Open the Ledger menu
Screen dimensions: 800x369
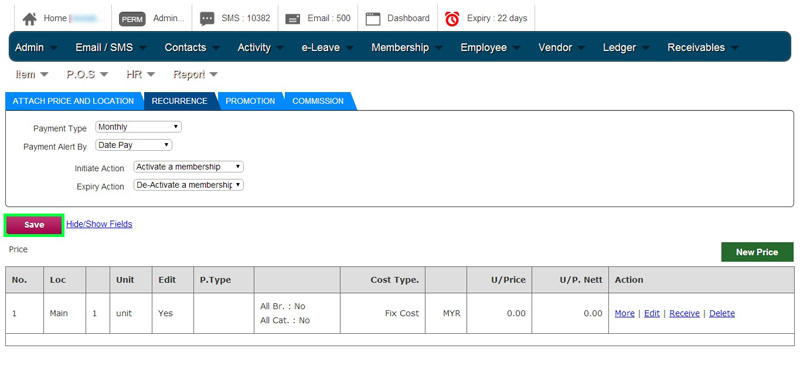pos(626,47)
